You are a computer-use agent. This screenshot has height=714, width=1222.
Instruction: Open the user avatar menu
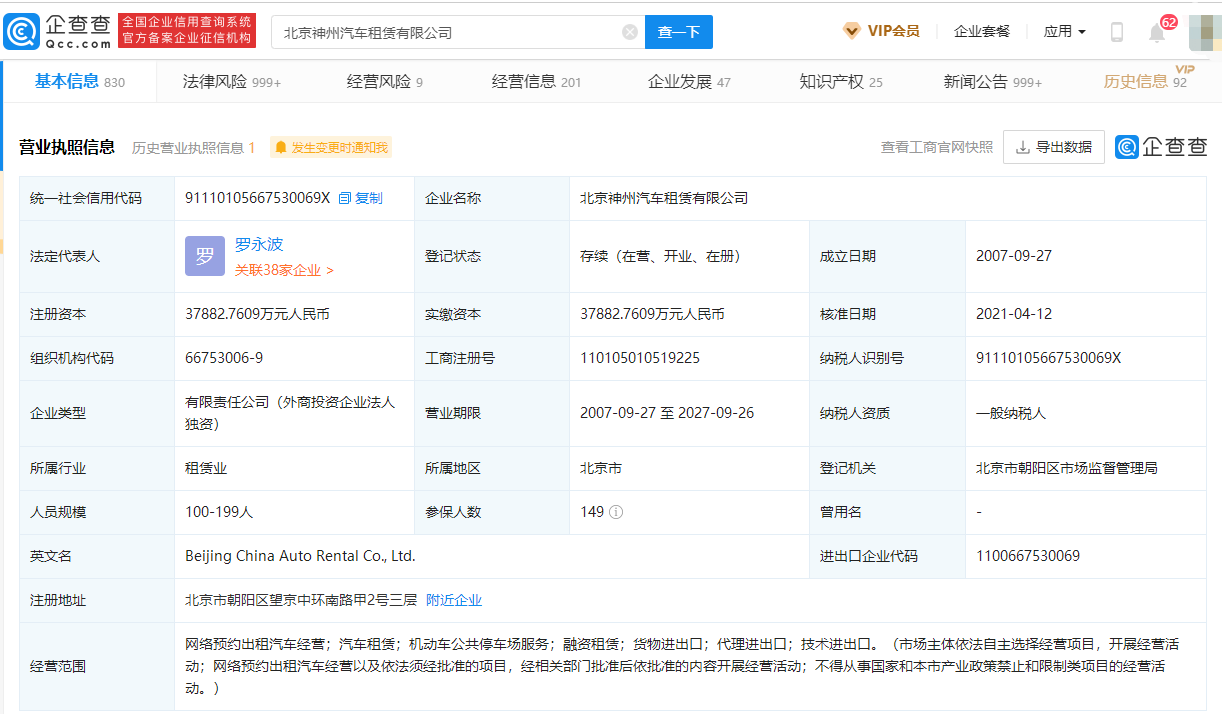tap(1204, 32)
